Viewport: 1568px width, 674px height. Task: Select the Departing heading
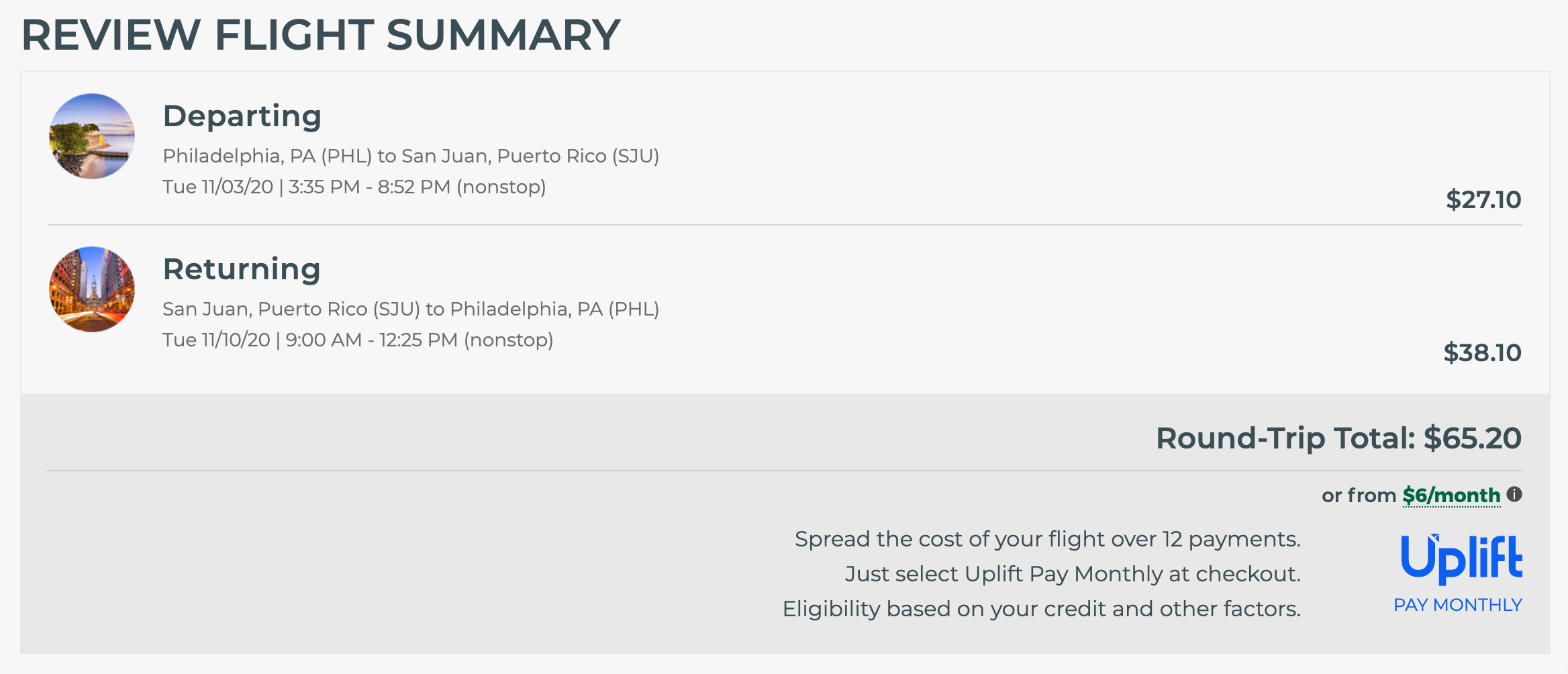pyautogui.click(x=242, y=117)
